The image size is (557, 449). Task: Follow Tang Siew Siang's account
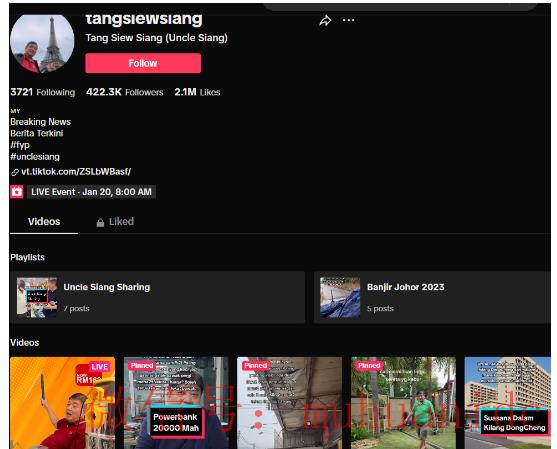pyautogui.click(x=143, y=63)
